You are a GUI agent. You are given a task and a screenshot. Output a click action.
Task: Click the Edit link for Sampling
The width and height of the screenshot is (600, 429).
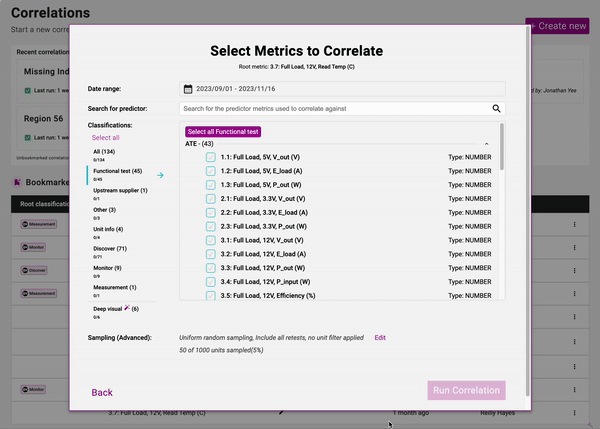coord(380,338)
